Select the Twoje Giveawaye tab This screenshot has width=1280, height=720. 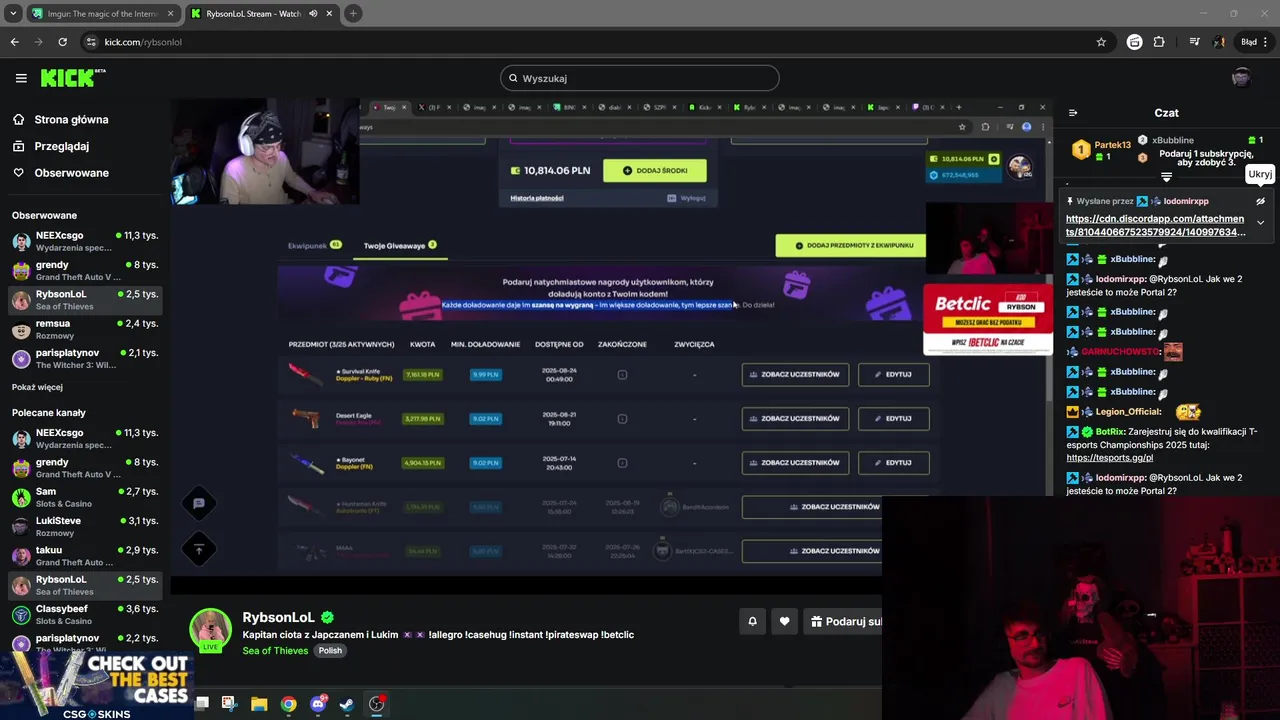pos(399,245)
